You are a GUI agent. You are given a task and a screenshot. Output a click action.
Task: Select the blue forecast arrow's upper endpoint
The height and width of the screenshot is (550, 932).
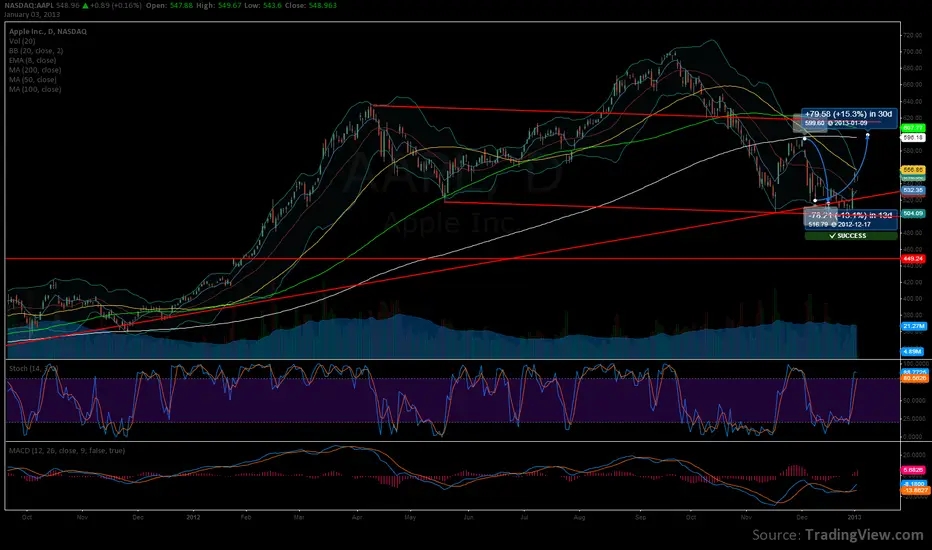868,136
